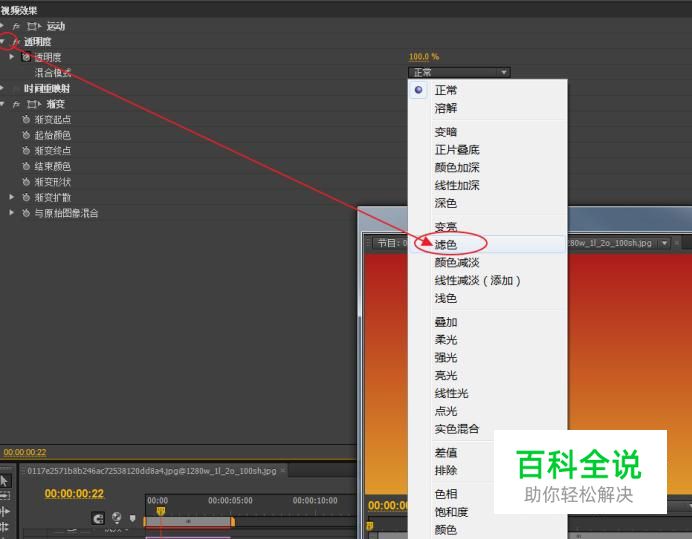Choose 强光 blend mode
Image resolution: width=692 pixels, height=539 pixels.
[488, 358]
